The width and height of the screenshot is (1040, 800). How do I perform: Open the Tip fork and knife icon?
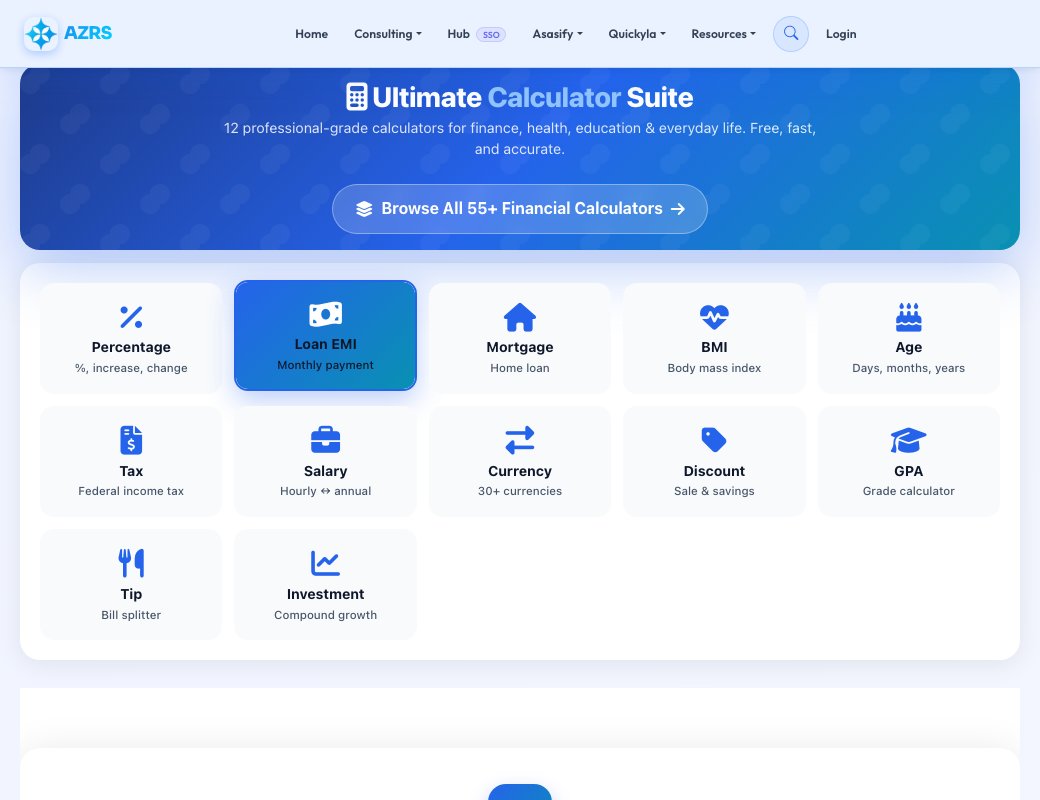pos(131,563)
